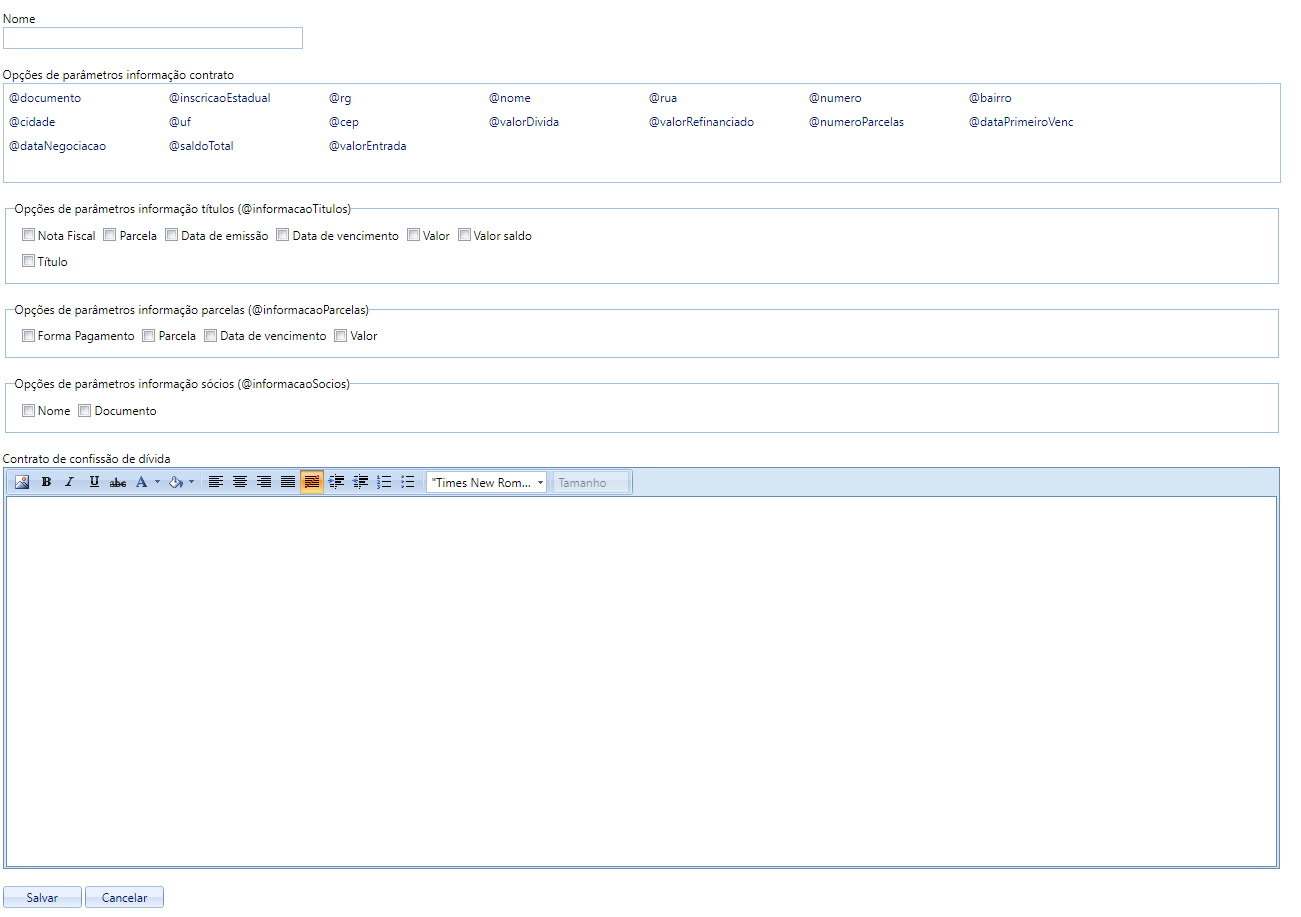Select the @dataPrimeiroVenc parameter

[x=1021, y=122]
